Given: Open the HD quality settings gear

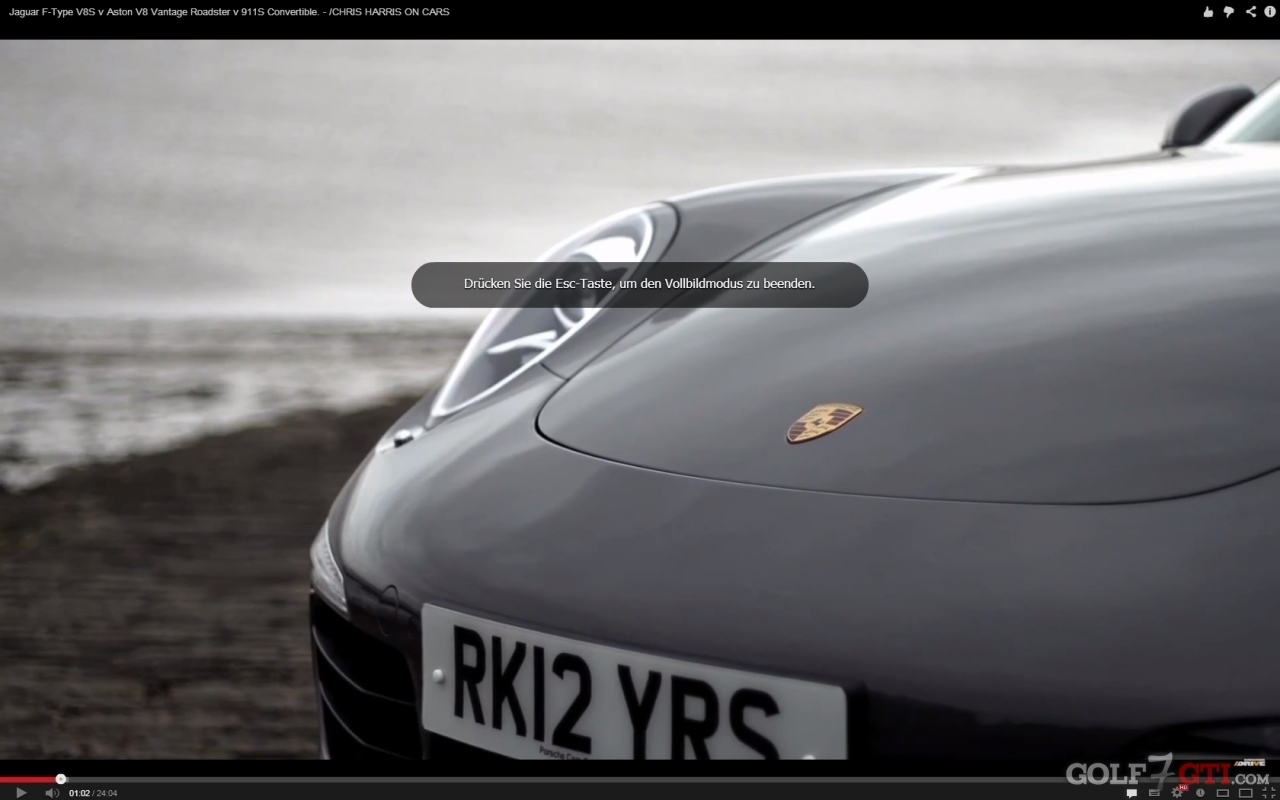Looking at the screenshot, I should coord(1177,793).
